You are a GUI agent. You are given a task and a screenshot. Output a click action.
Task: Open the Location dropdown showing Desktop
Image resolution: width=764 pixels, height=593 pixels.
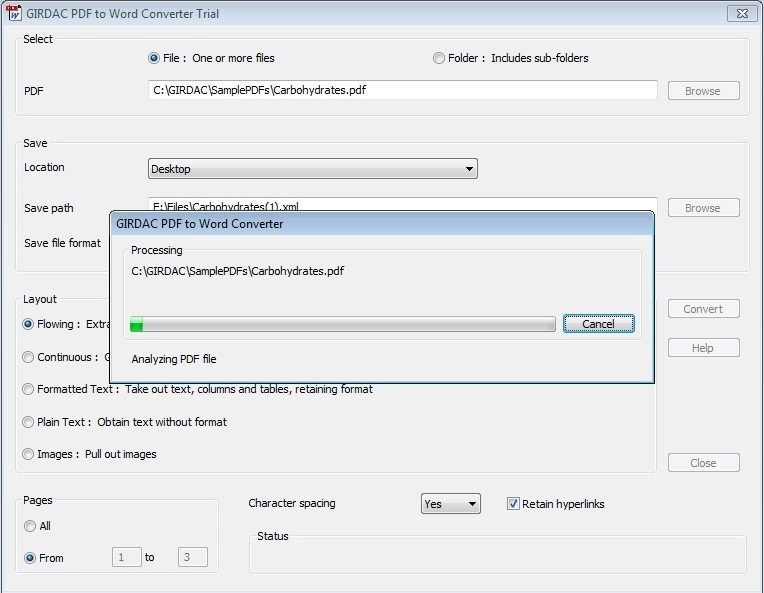point(312,169)
